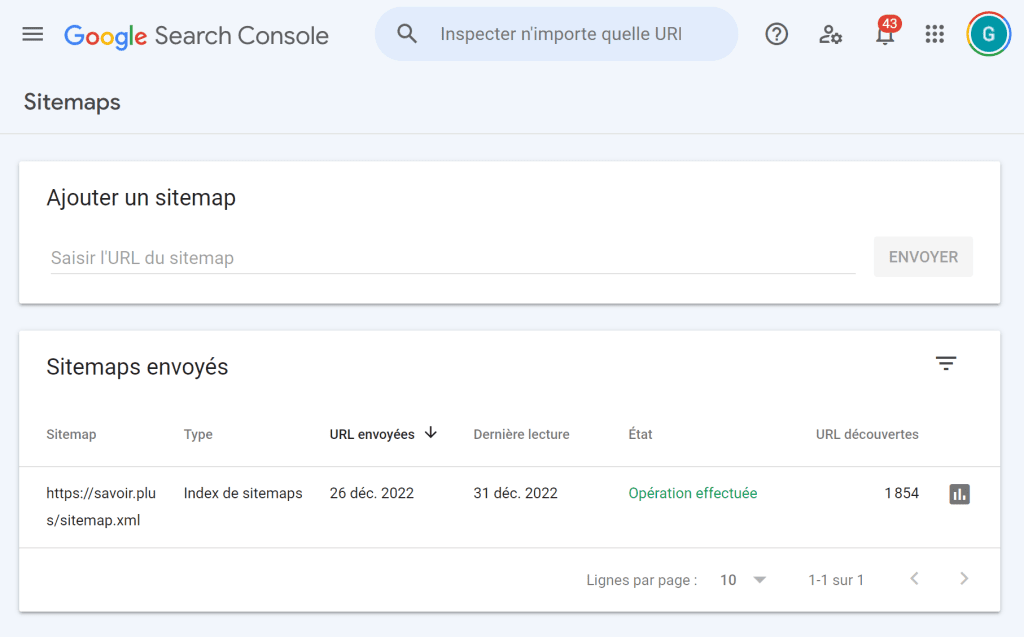Open the sitemap index coverage chart icon
The width and height of the screenshot is (1024, 637).
pos(959,494)
